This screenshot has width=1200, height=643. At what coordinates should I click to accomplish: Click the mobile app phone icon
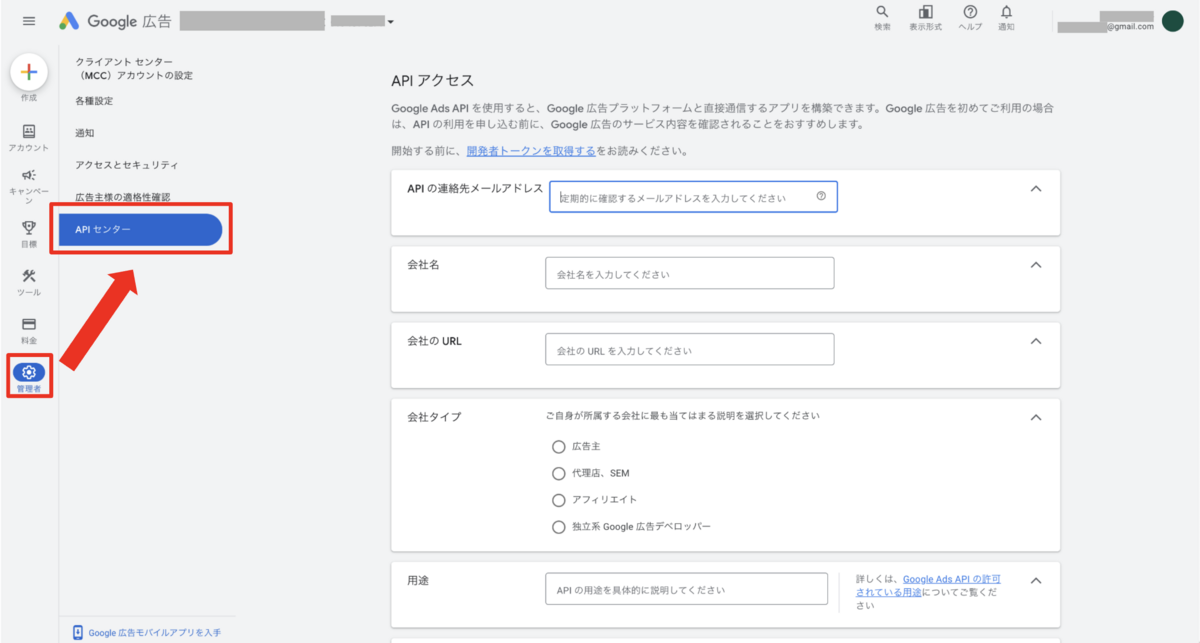(x=78, y=632)
